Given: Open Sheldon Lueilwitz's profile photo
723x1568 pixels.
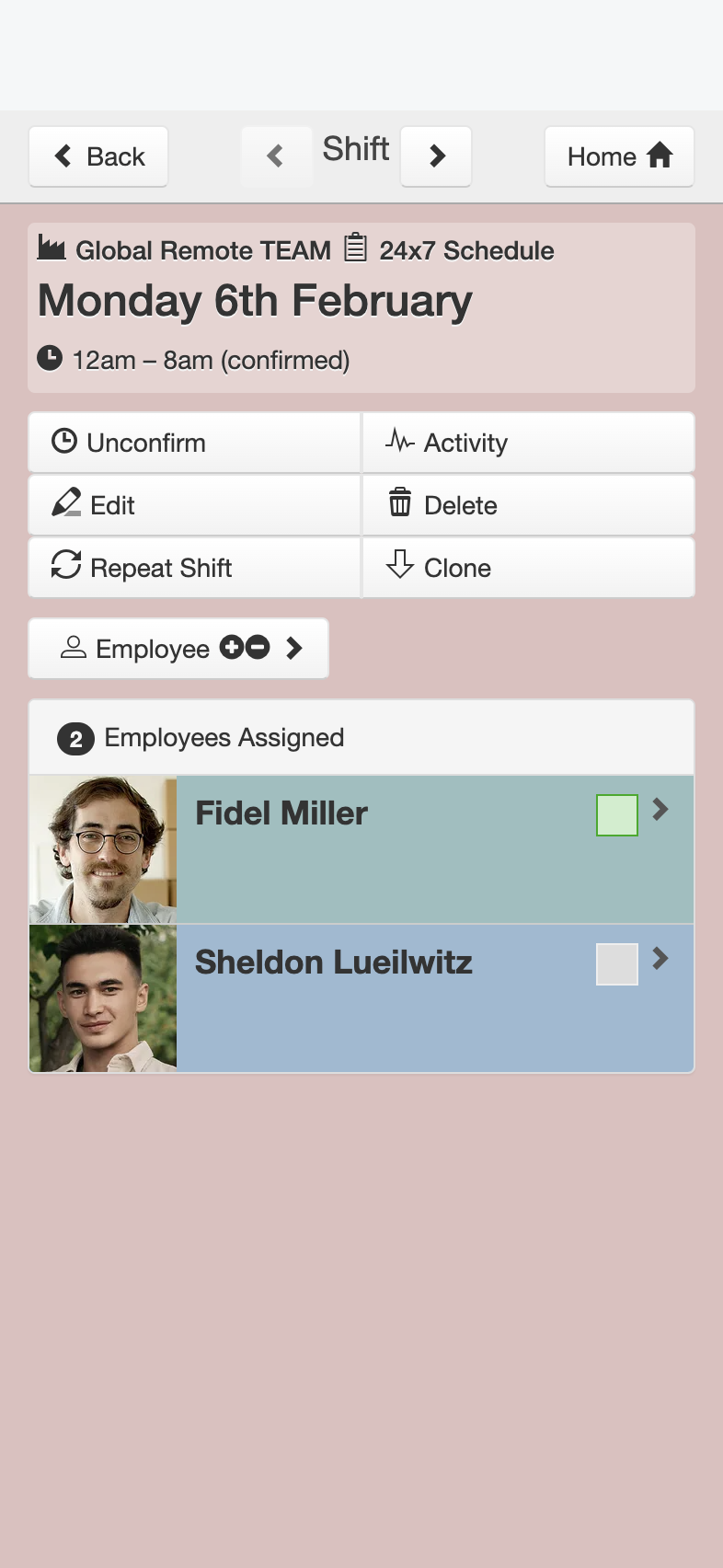Looking at the screenshot, I should [103, 999].
